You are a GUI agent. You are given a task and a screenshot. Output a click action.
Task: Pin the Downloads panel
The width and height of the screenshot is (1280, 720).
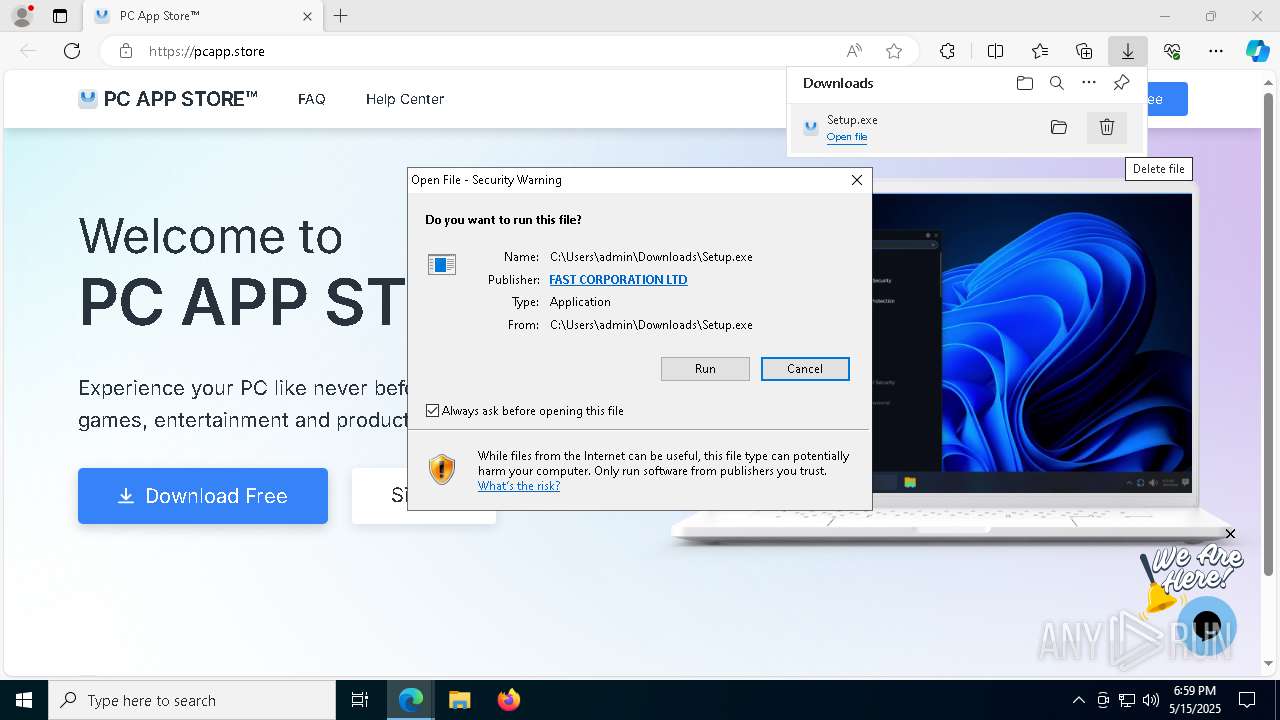pos(1121,83)
